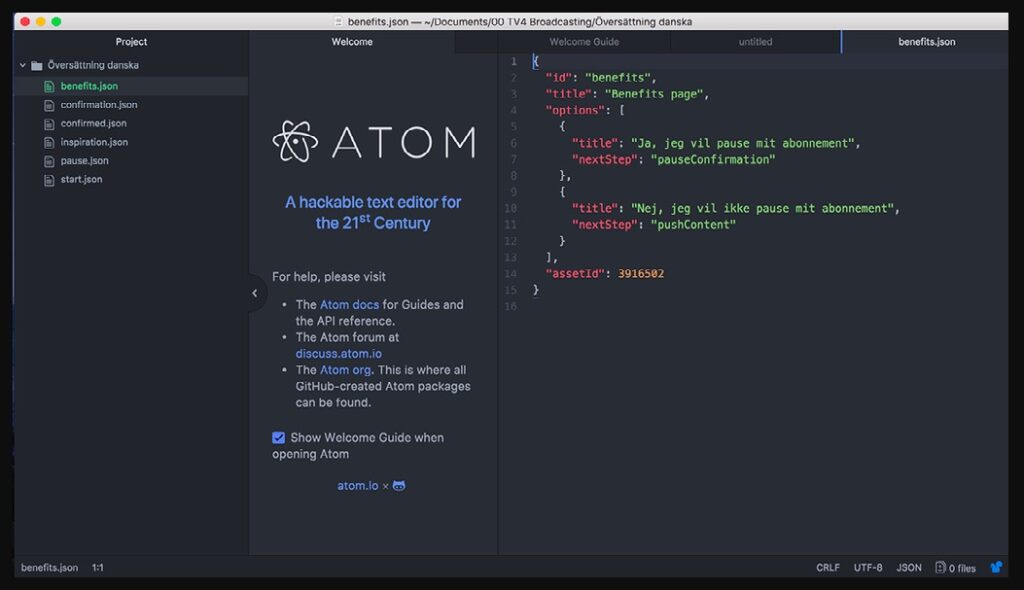Click the blue squirrel update icon in status bar
Image resolution: width=1024 pixels, height=590 pixels.
point(996,567)
